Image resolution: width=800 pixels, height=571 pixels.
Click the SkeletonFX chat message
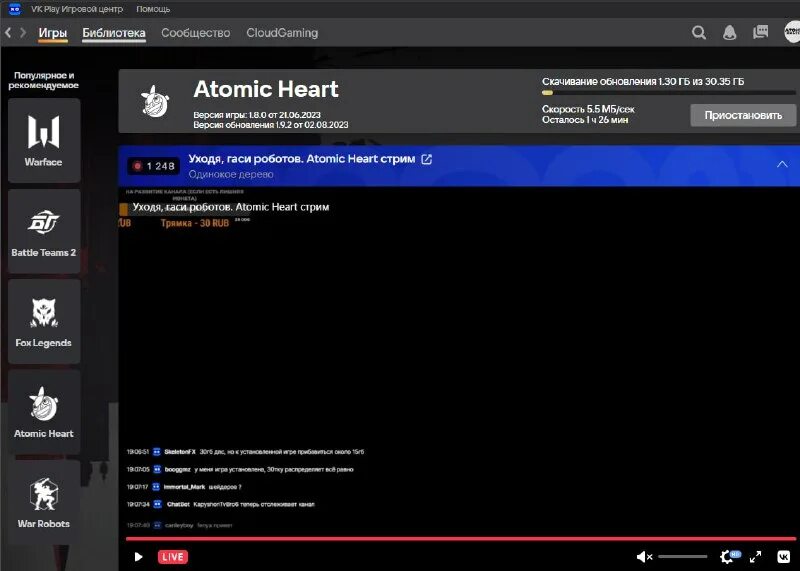[245, 452]
